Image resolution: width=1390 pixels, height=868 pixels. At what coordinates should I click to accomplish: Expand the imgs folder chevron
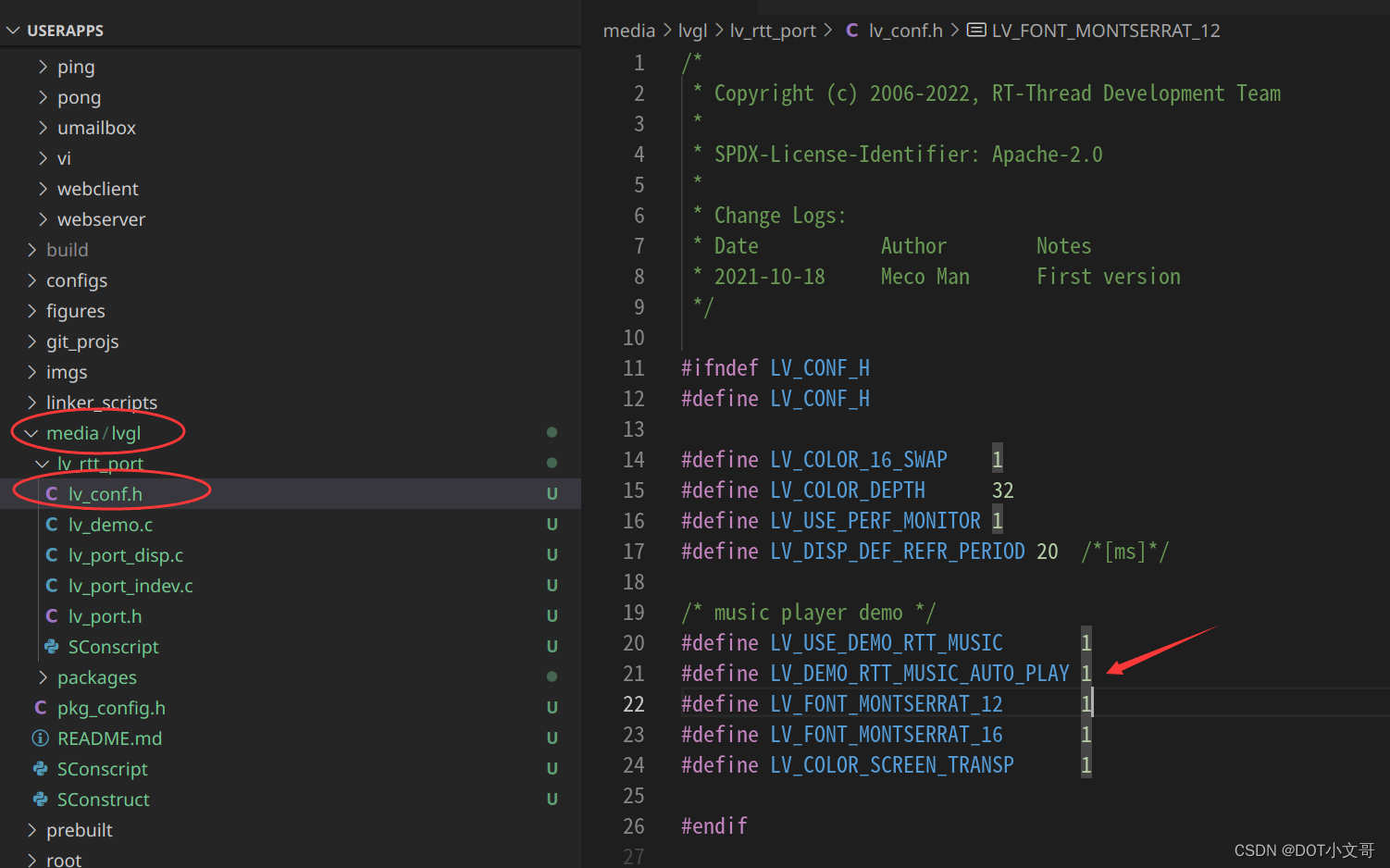[x=31, y=372]
